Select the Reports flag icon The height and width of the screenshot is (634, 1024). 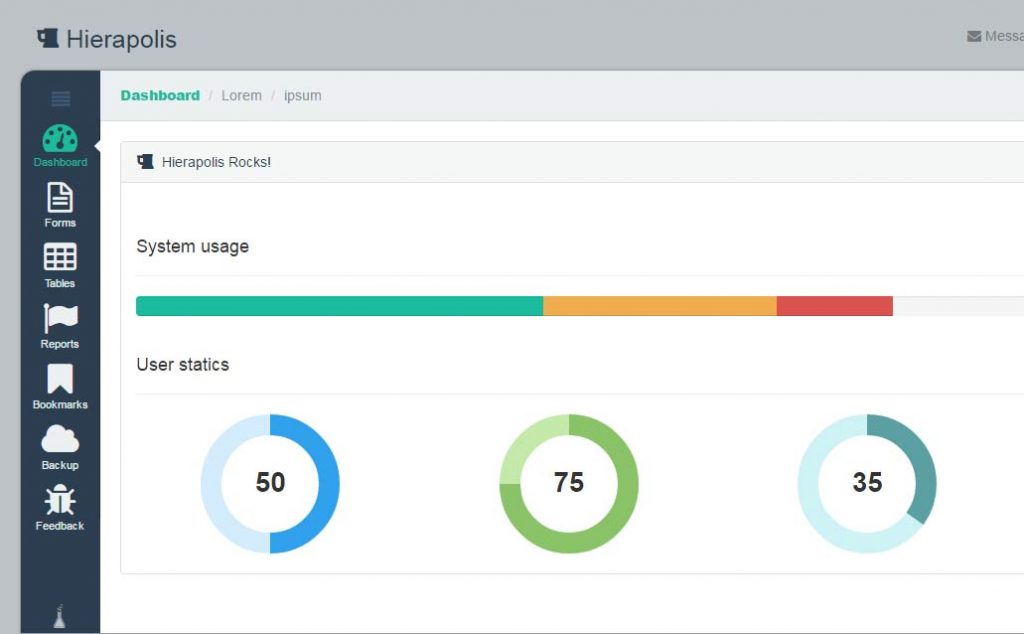point(59,320)
